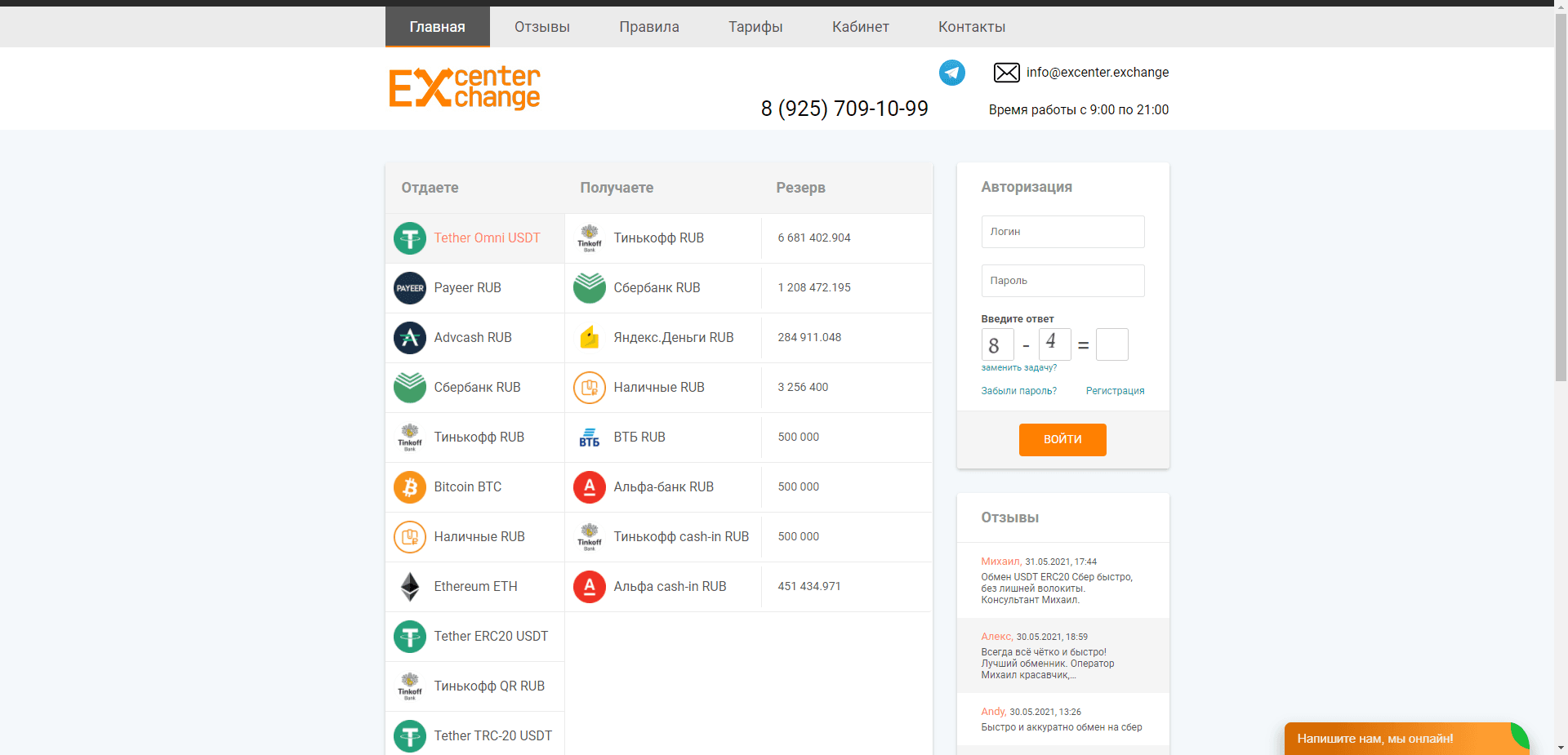Viewport: 1568px width, 755px height.
Task: Open the Регистрация link
Action: point(1115,390)
